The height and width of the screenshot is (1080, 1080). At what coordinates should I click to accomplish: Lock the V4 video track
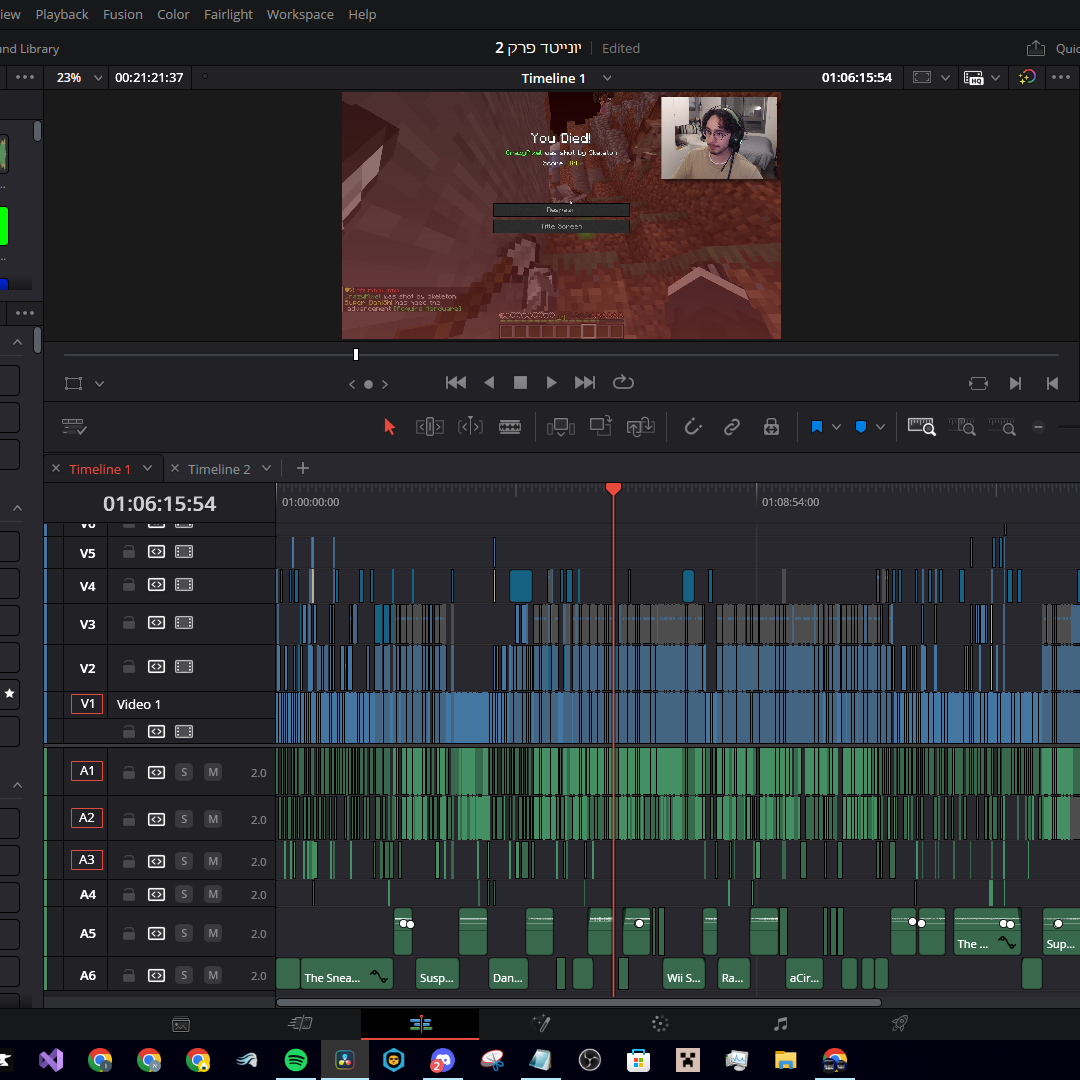coord(129,585)
